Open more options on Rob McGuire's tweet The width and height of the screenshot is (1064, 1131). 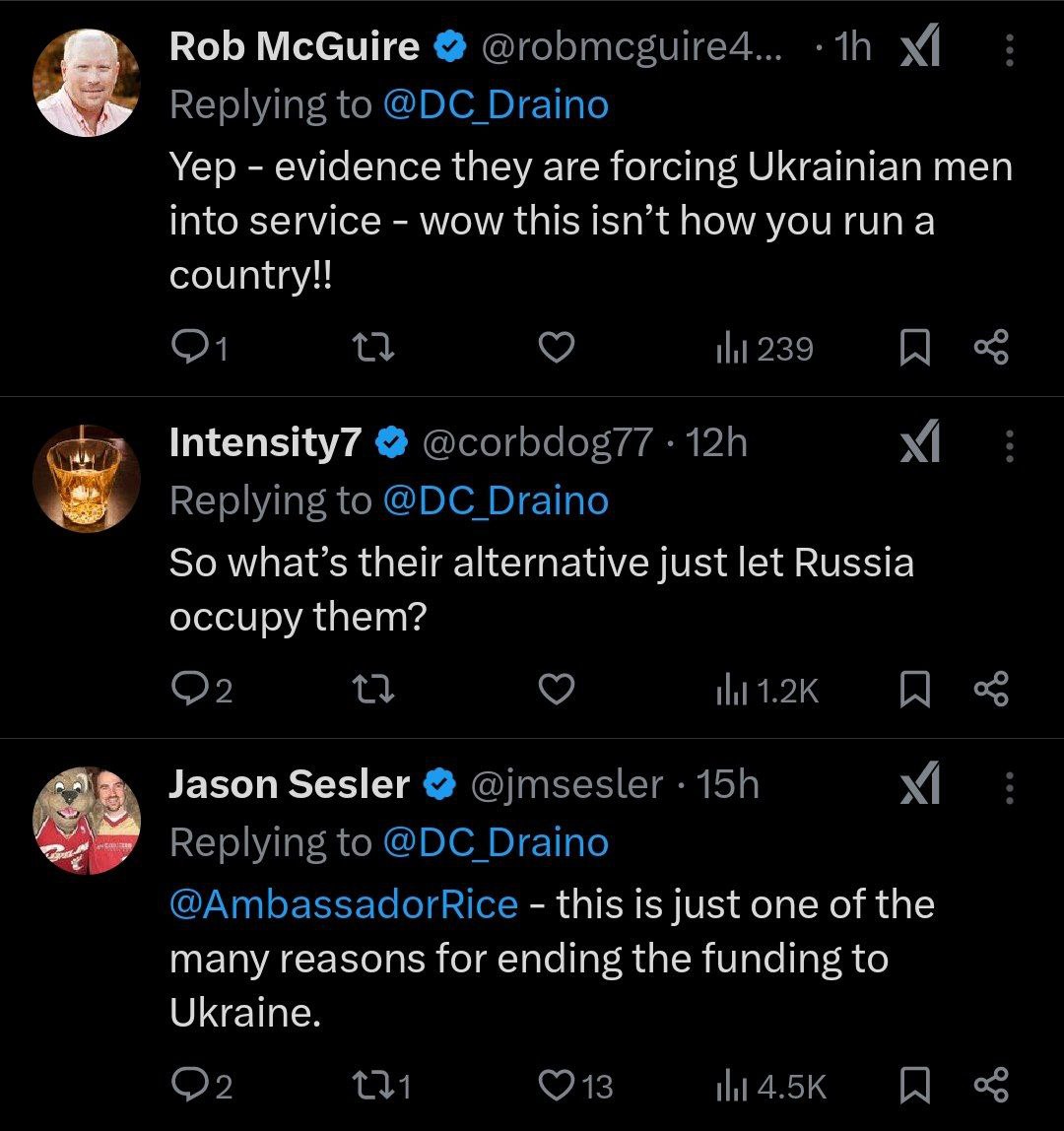tap(1009, 48)
